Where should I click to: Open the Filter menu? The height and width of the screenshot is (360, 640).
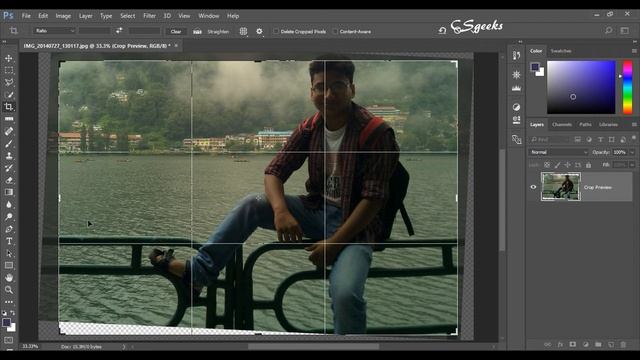pyautogui.click(x=149, y=16)
